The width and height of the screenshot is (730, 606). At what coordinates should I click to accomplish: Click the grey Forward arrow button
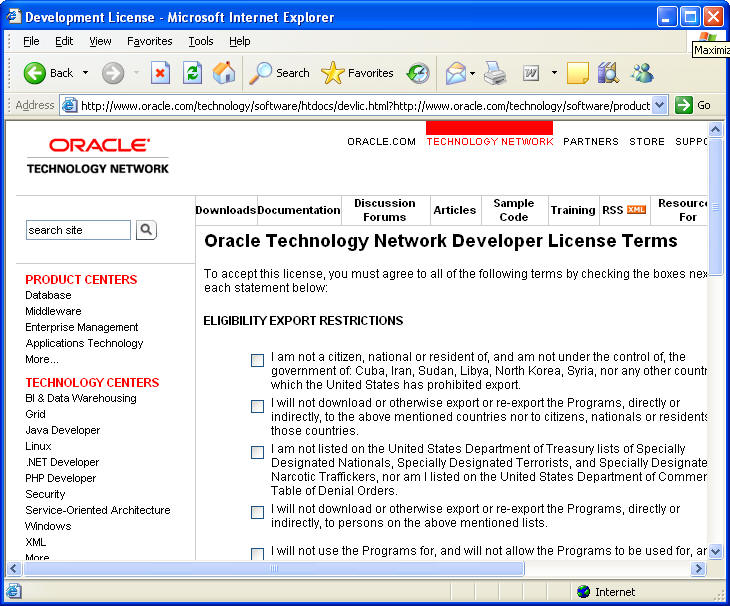(113, 73)
